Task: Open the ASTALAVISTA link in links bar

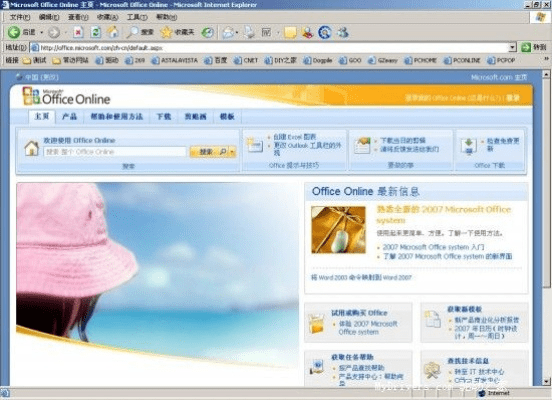Action: 175,60
